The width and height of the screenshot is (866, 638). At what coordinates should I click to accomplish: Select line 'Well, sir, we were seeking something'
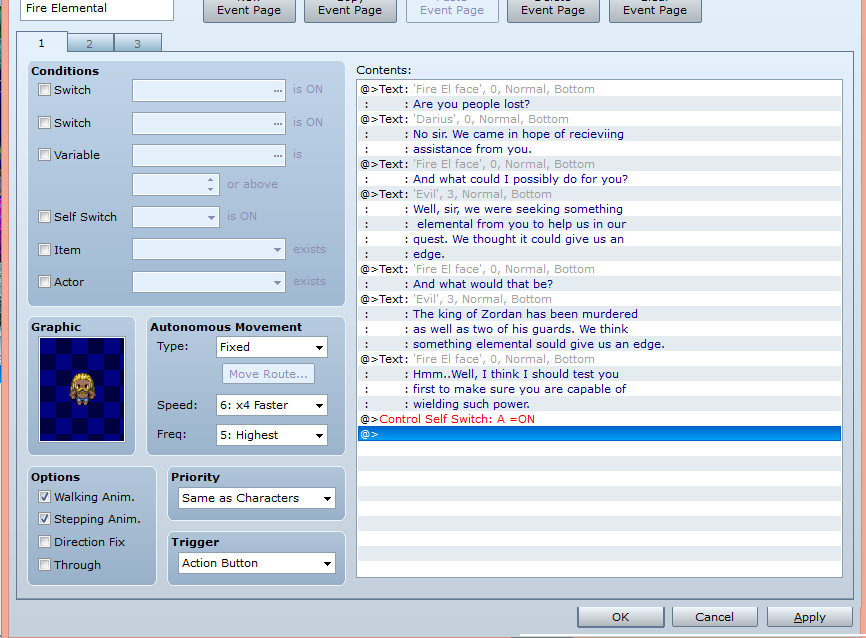coord(599,209)
